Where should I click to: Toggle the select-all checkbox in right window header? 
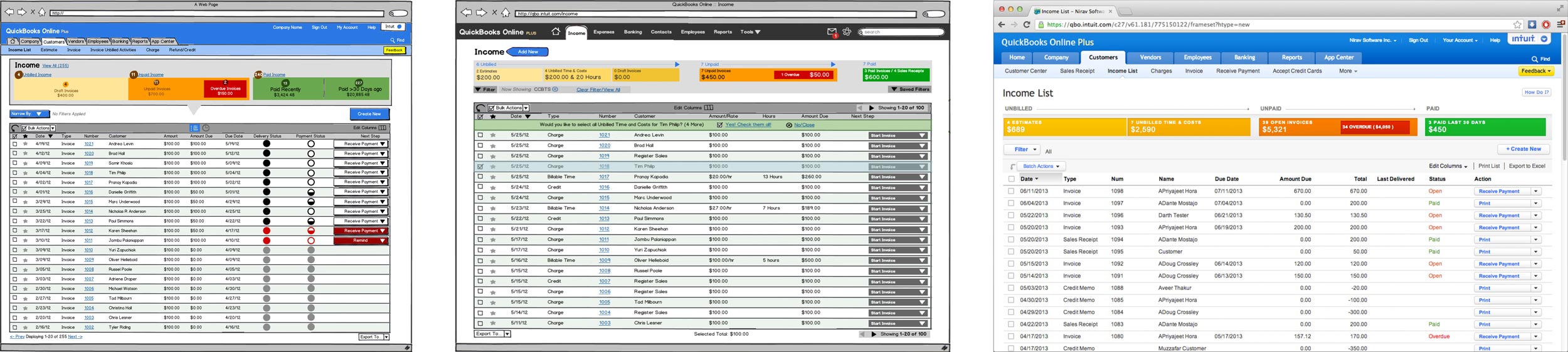pos(1011,179)
